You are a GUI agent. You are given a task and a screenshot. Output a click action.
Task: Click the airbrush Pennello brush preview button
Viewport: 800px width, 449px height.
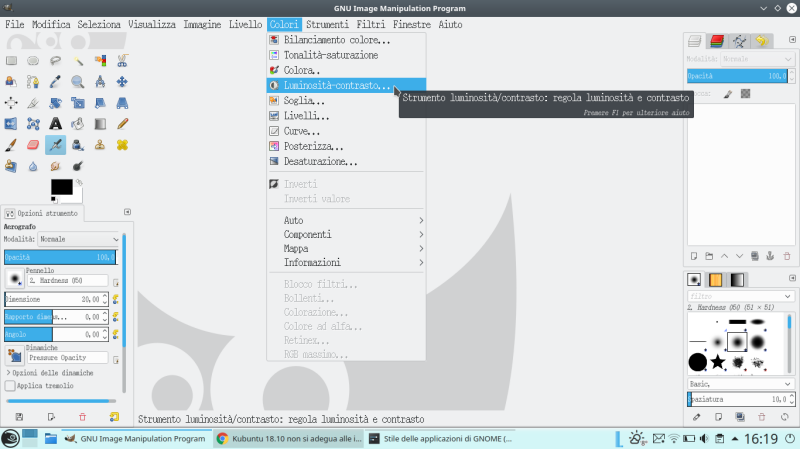tap(14, 279)
